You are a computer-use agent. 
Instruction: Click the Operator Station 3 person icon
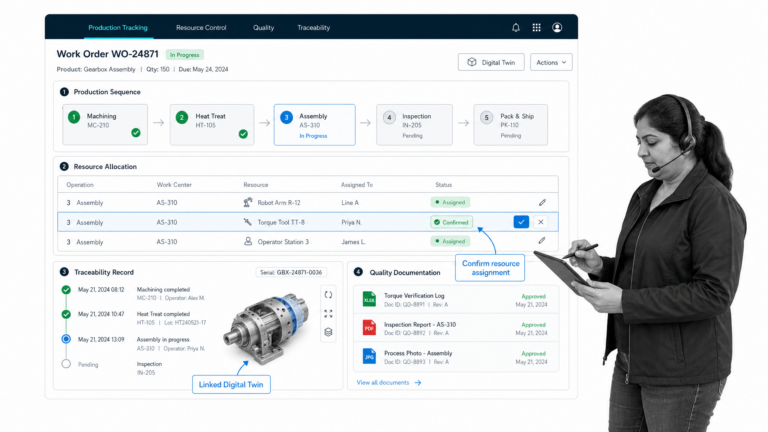point(248,241)
